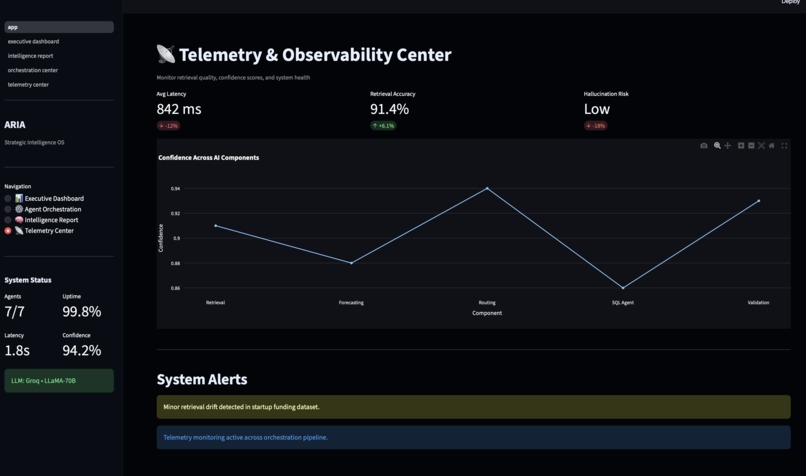Click the LLM: Groq LLaMA-70B status box

[x=59, y=381]
